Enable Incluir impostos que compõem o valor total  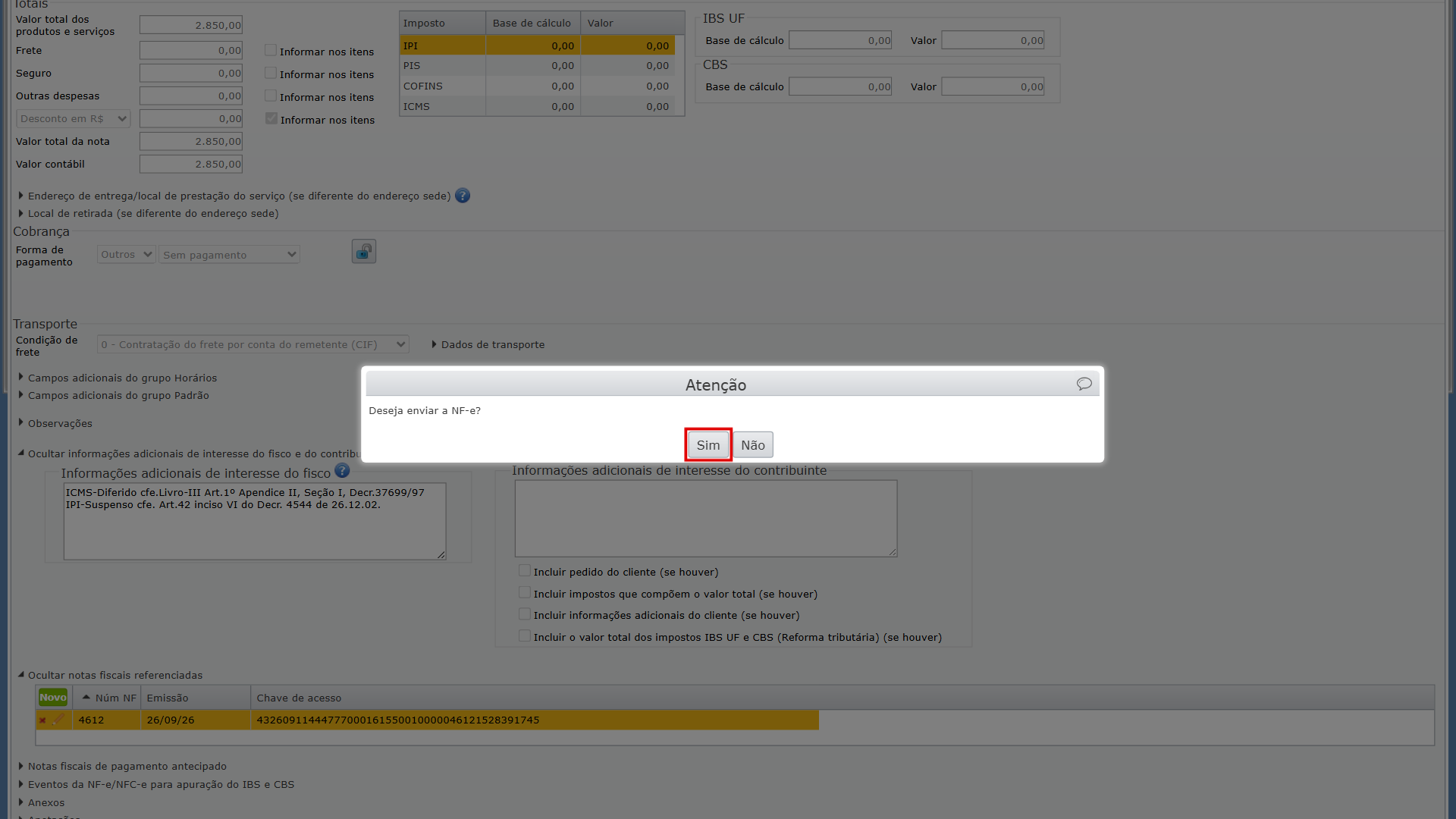524,592
